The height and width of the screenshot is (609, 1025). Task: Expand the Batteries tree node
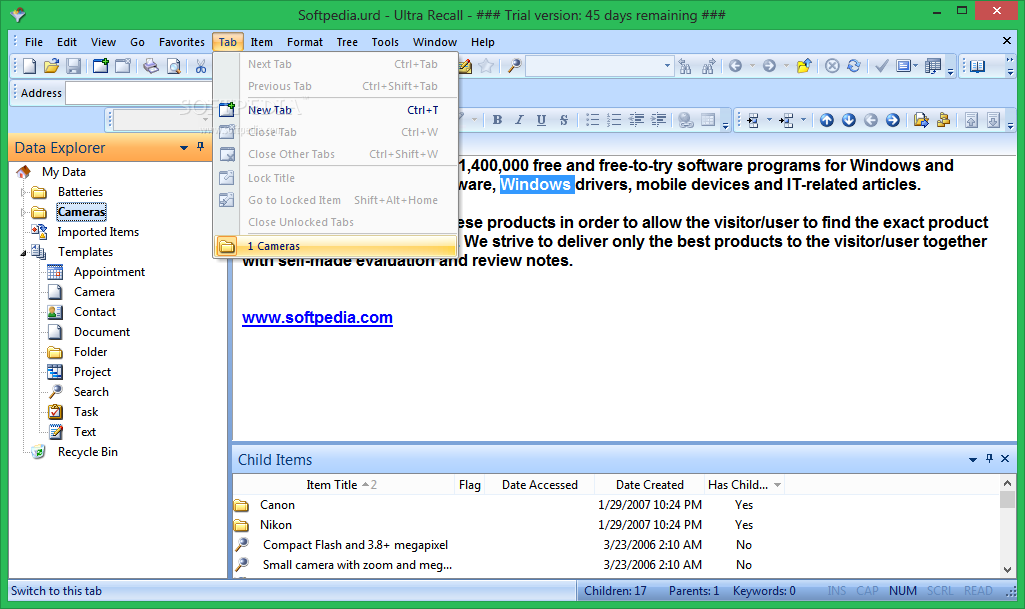(23, 192)
